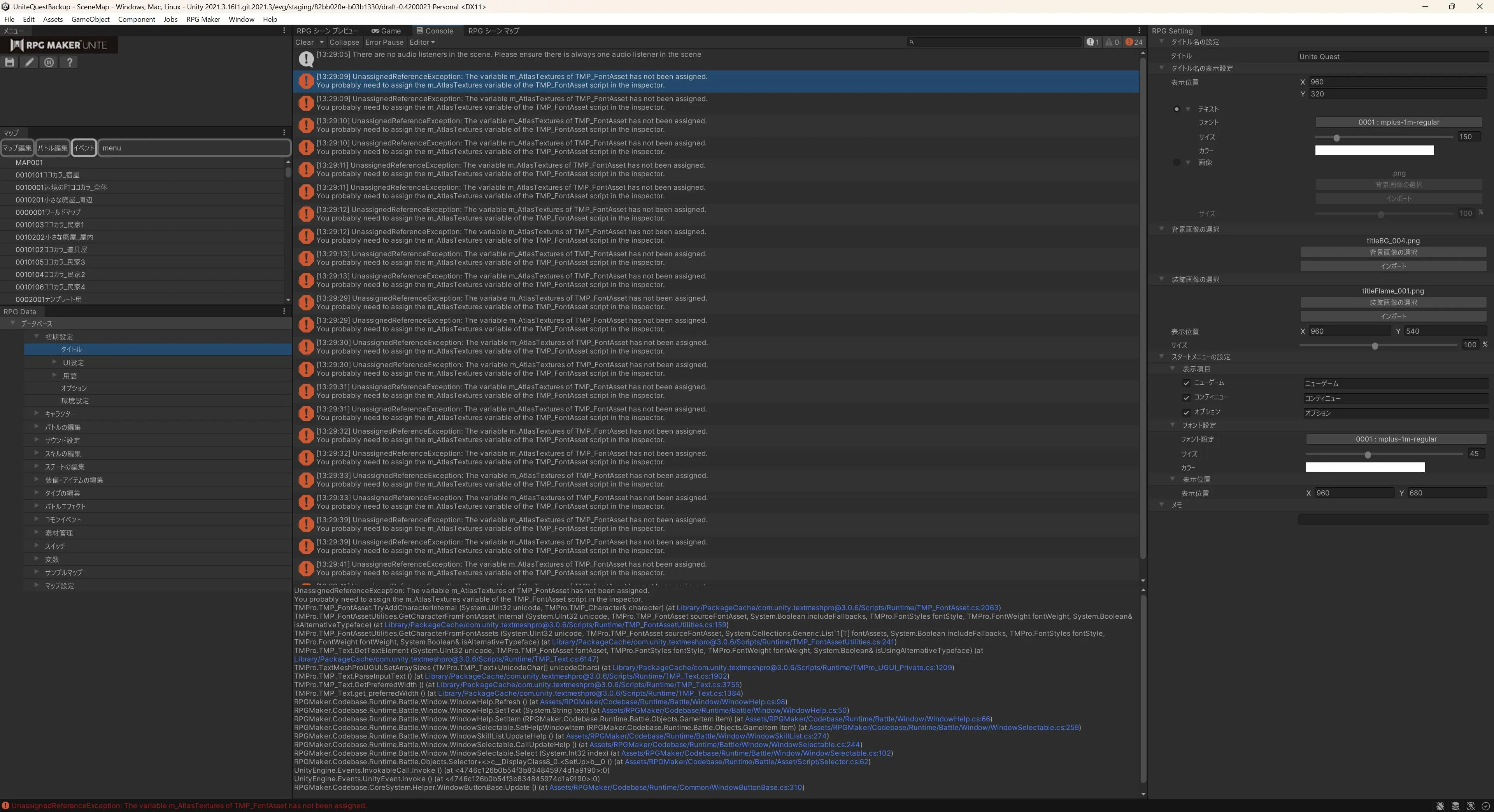
Task: Enable the ニューゲーム checkbox
Action: 1187,383
